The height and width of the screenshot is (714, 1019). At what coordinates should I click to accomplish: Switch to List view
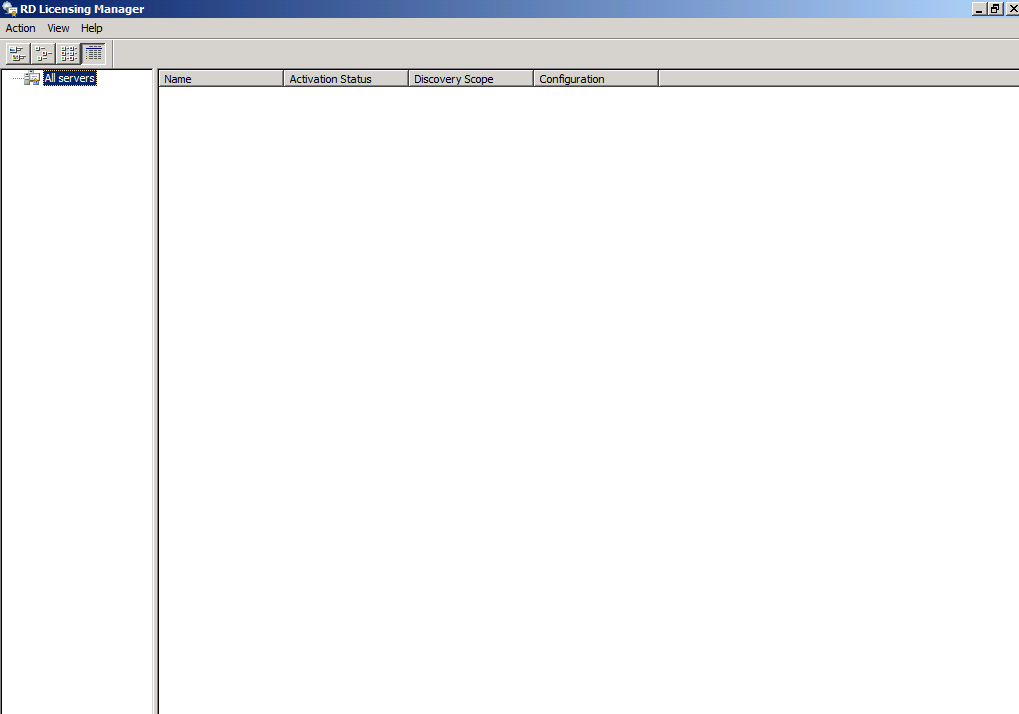pos(68,53)
